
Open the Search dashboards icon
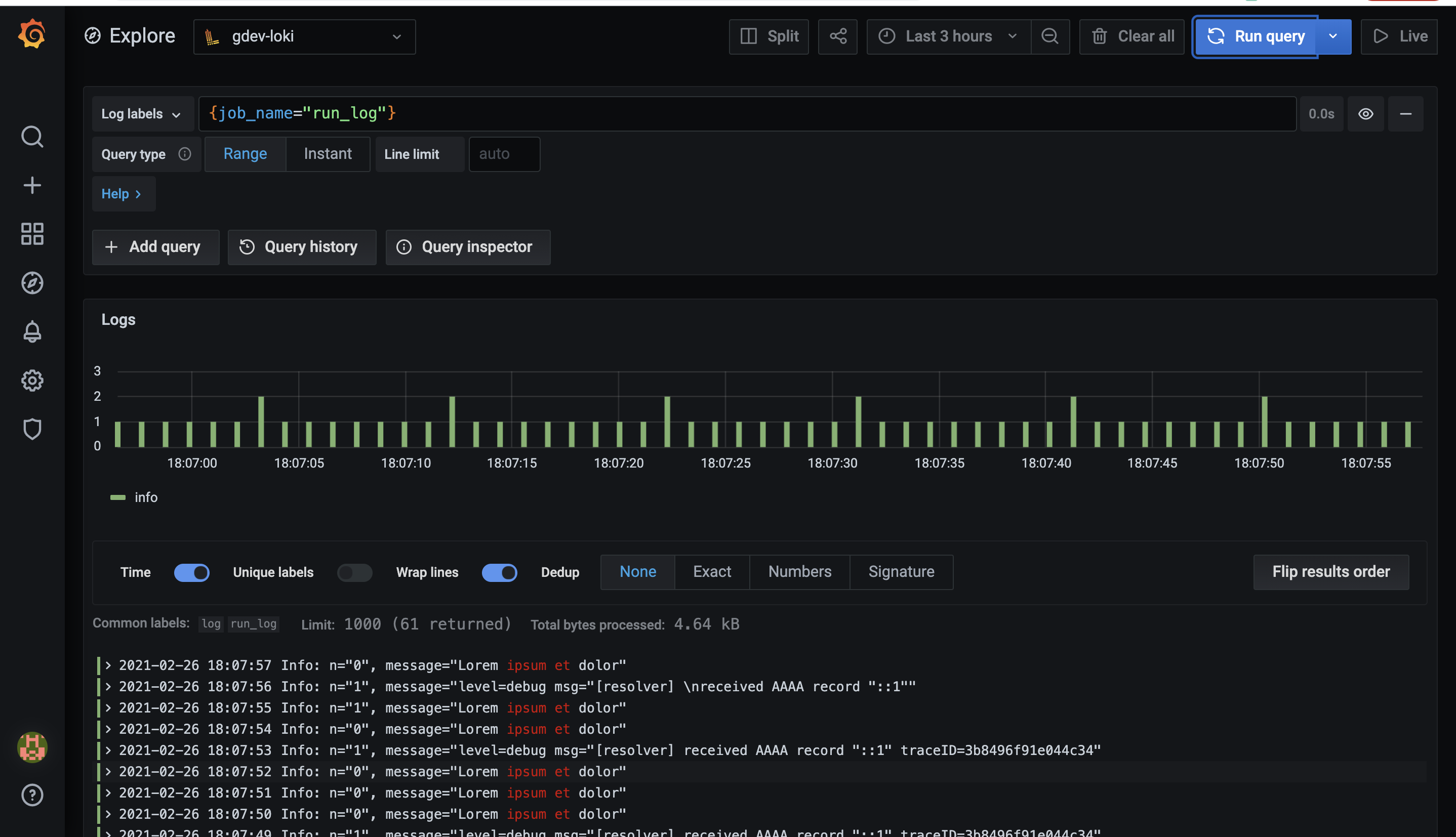pos(32,137)
